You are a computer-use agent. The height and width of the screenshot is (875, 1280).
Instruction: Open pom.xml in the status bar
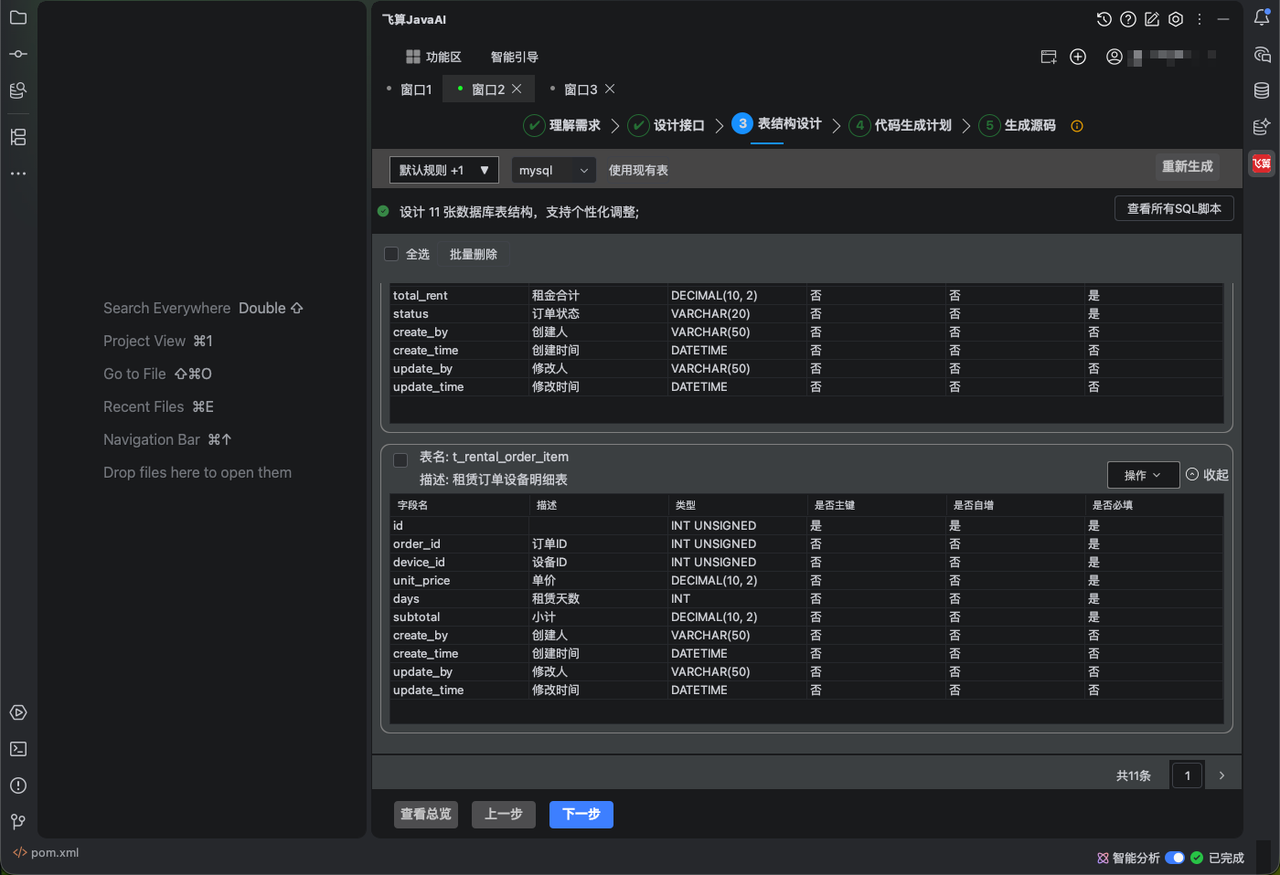46,853
